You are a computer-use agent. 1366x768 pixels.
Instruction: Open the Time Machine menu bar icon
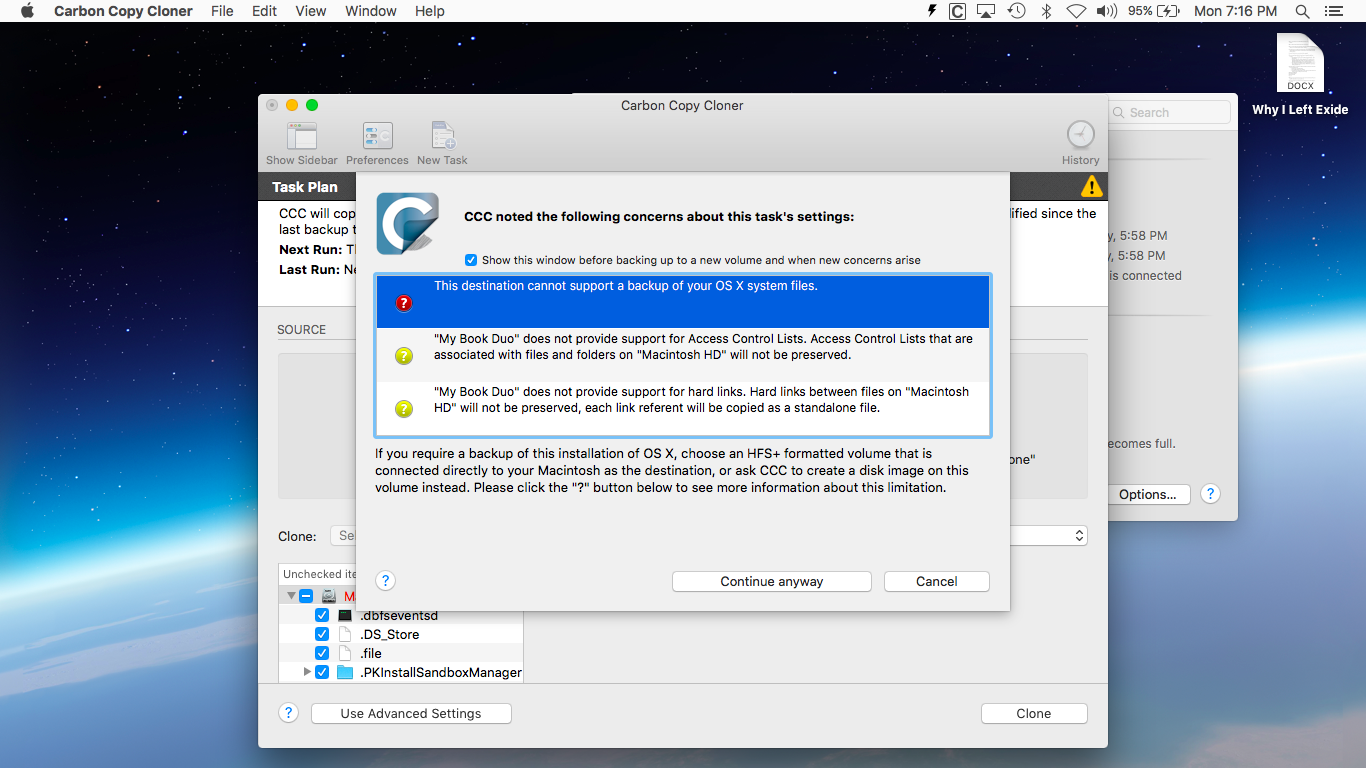pos(1016,11)
